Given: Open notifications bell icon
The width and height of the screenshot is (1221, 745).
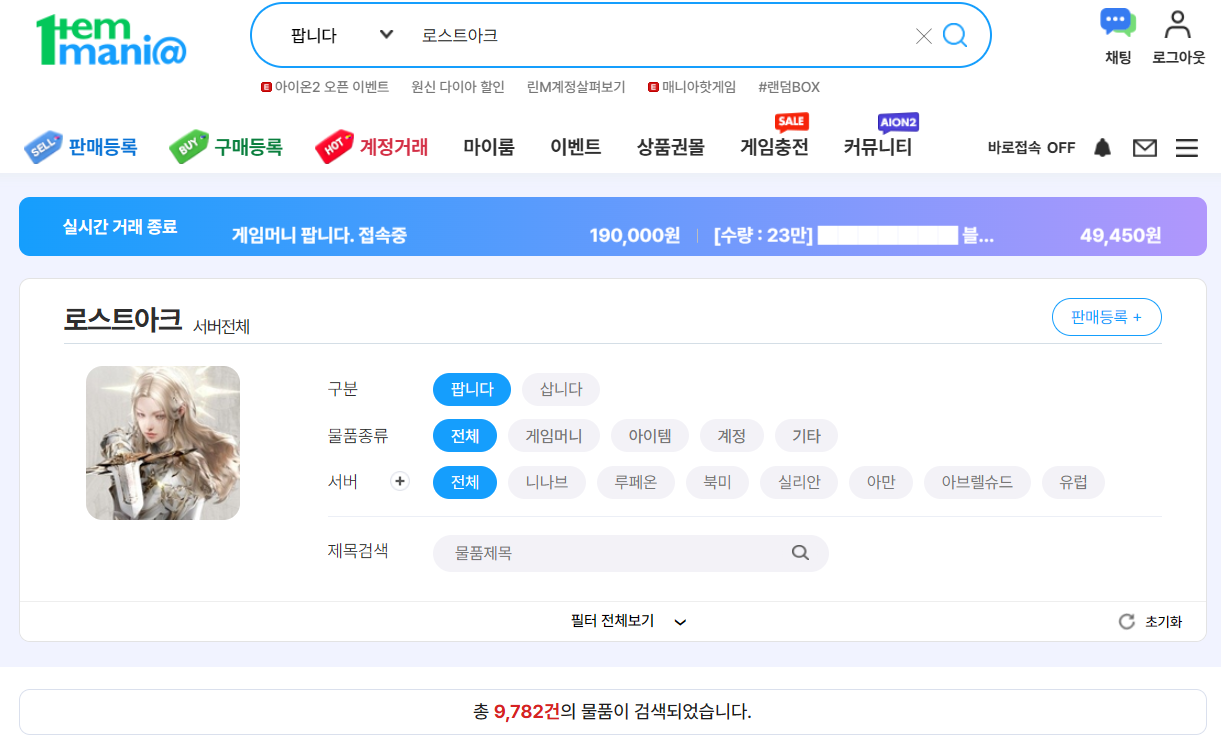Looking at the screenshot, I should tap(1103, 148).
